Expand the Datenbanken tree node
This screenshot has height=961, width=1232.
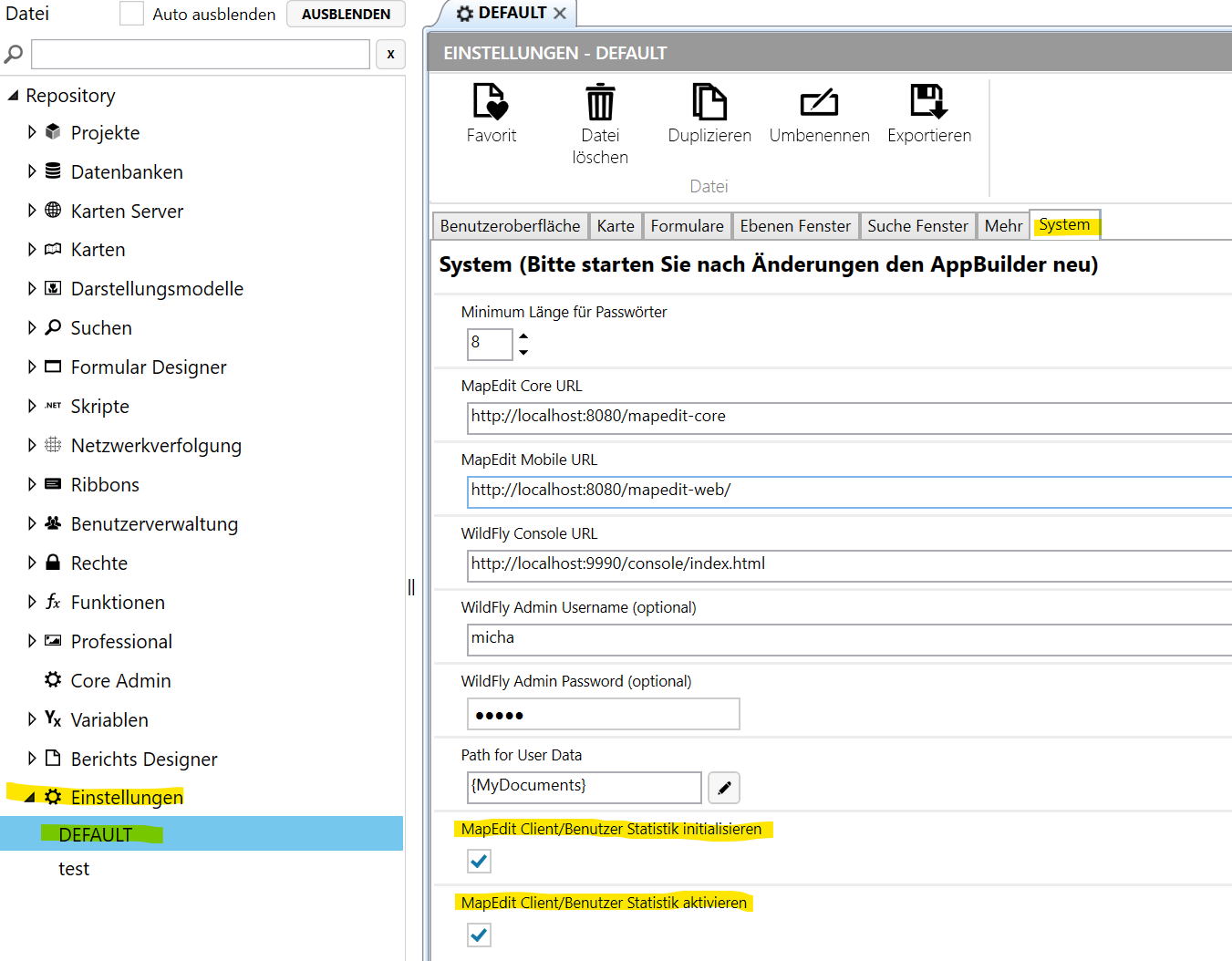tap(32, 171)
